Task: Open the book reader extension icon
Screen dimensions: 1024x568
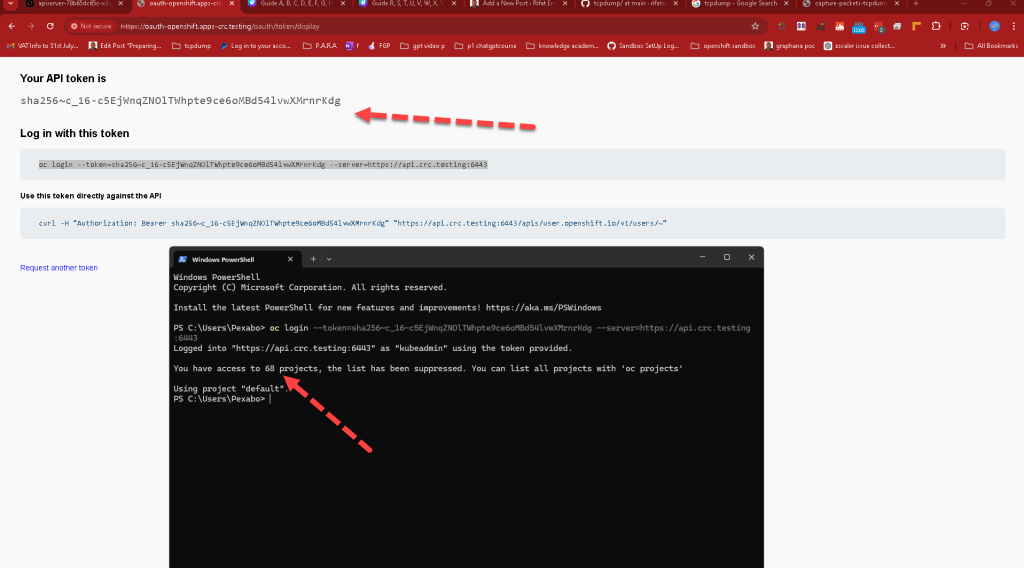Action: (801, 26)
